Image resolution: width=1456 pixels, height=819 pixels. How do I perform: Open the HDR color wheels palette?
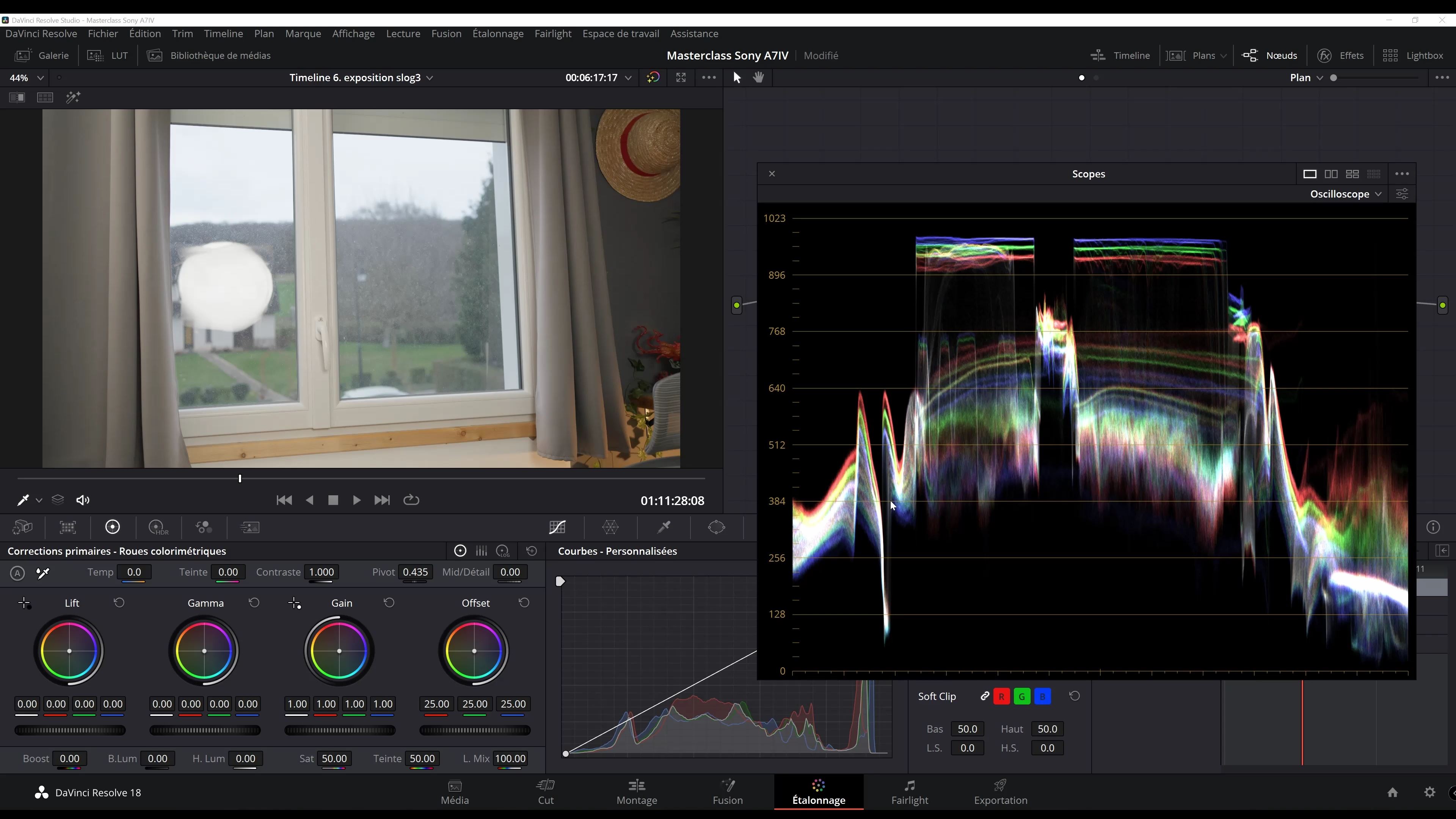pyautogui.click(x=158, y=527)
